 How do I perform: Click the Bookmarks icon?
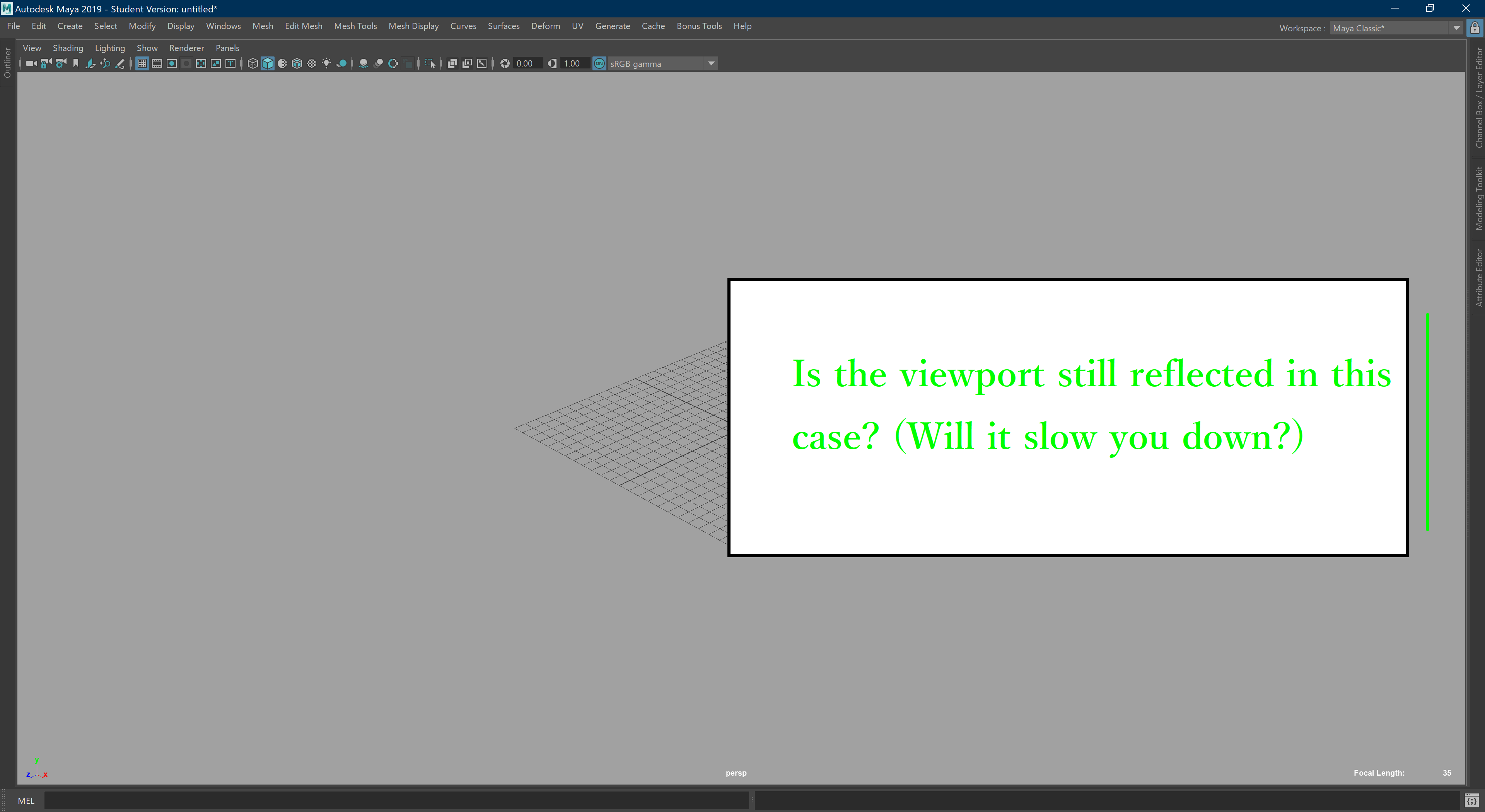[x=75, y=63]
